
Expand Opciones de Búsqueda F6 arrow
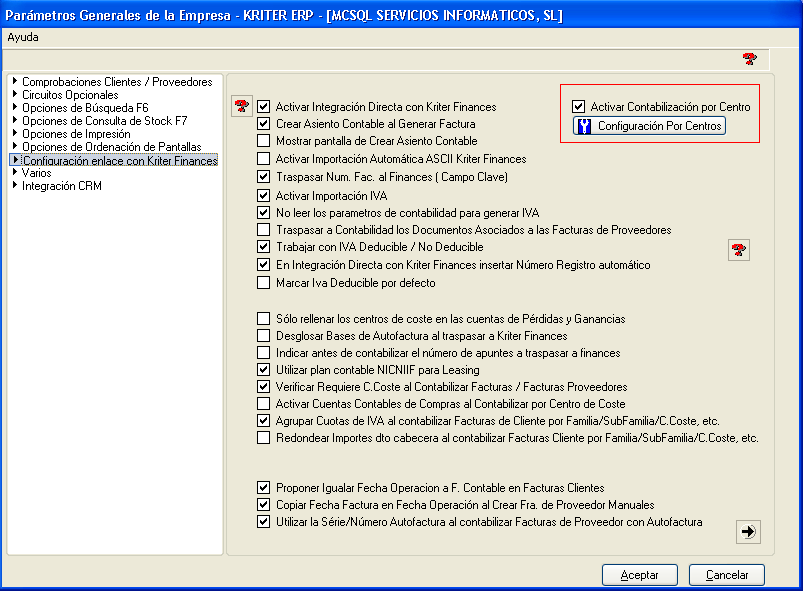coord(15,107)
